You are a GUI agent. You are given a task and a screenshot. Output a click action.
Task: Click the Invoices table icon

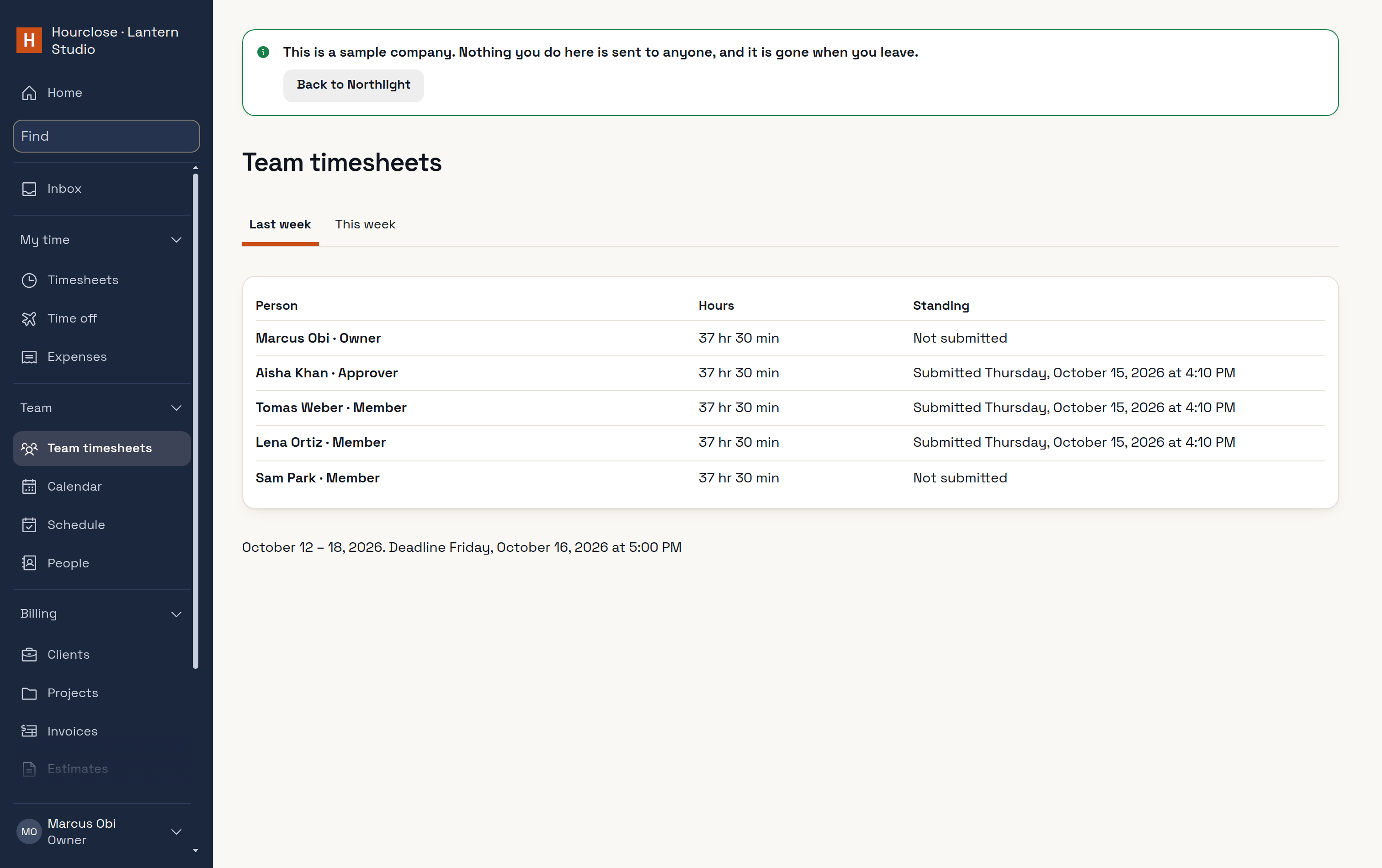[29, 731]
